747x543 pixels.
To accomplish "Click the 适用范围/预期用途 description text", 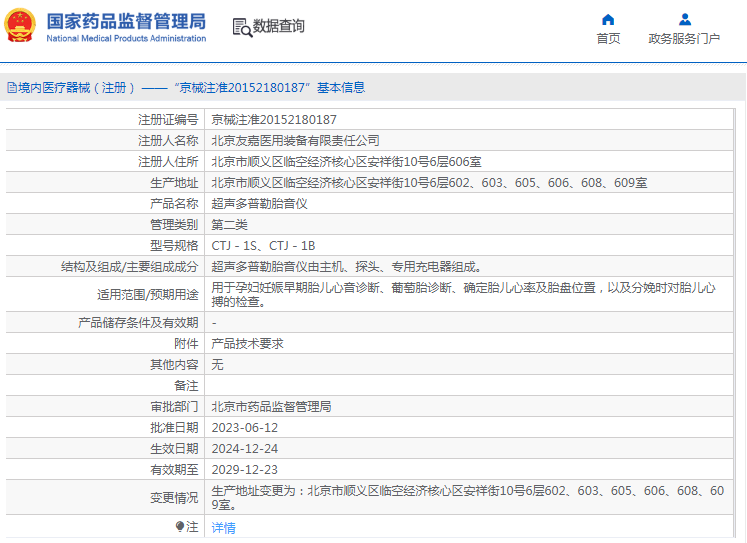I will [464, 294].
